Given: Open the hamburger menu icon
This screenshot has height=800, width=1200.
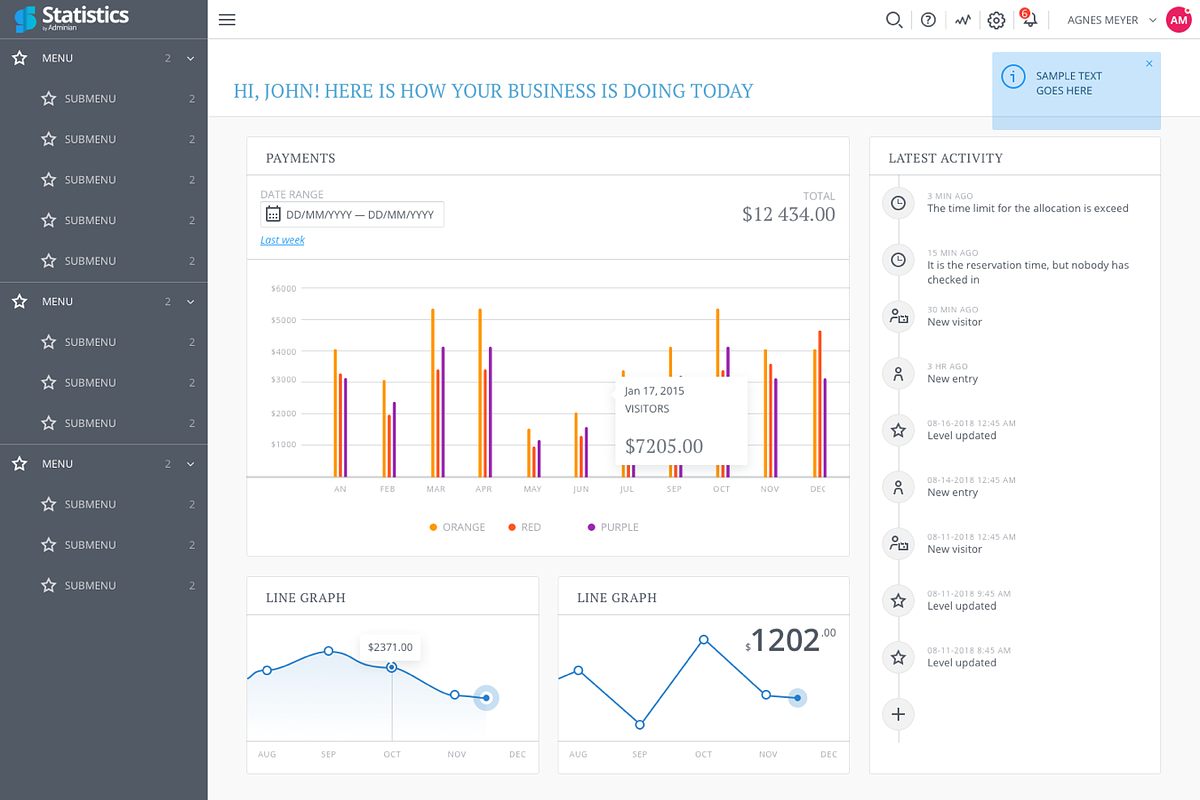Looking at the screenshot, I should click(x=227, y=20).
